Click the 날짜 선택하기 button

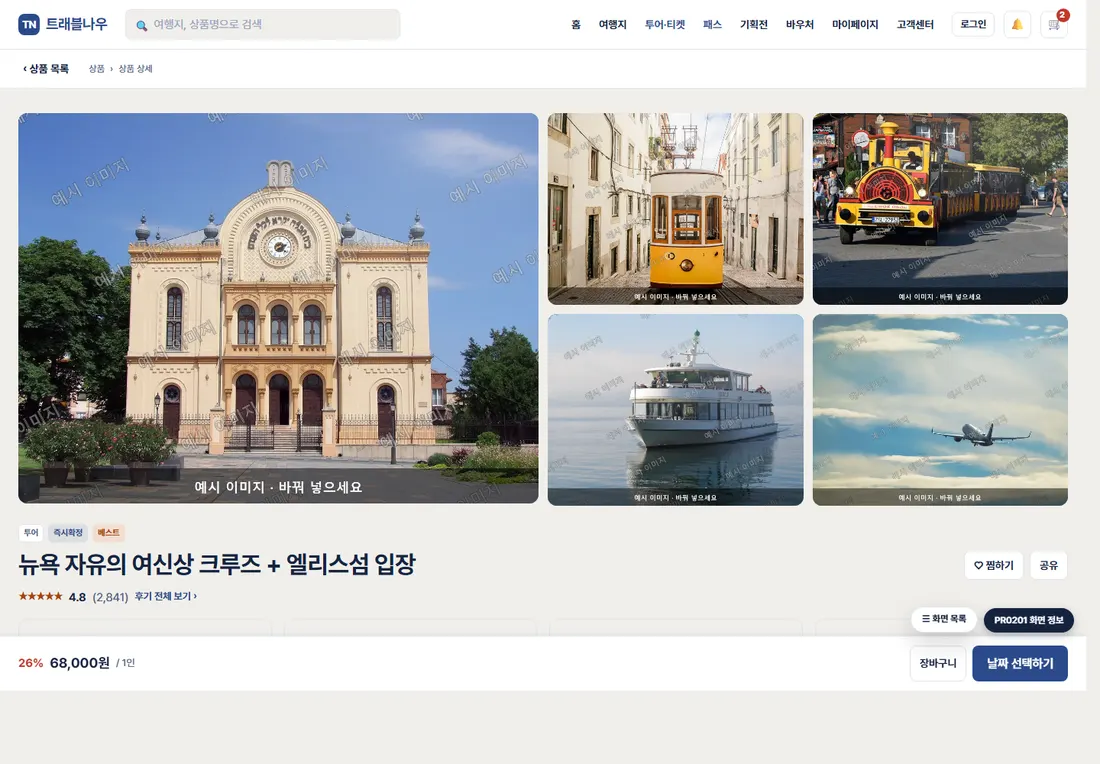pyautogui.click(x=1019, y=664)
